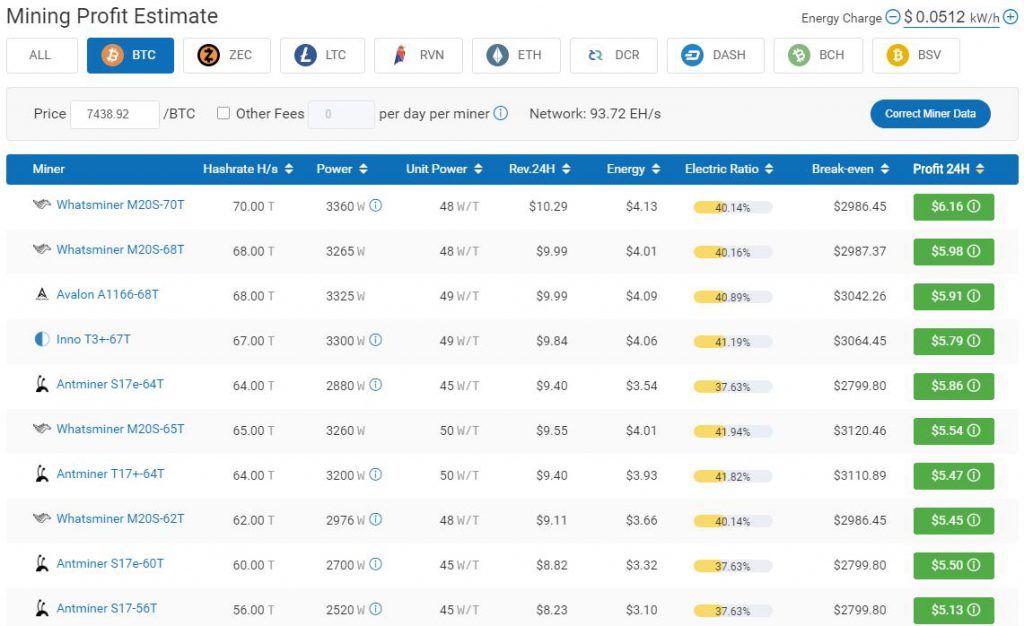Open the Whatsminer M20S-68T link

(120, 250)
